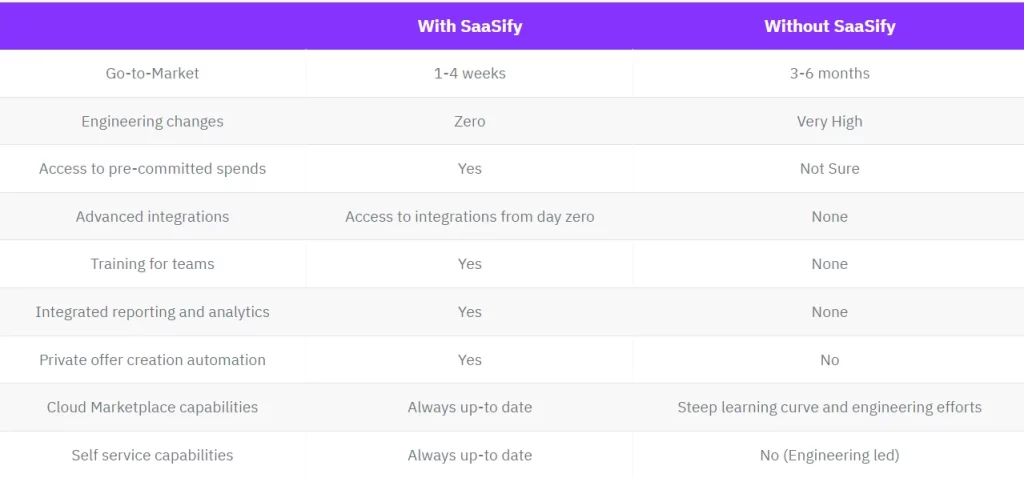Viewport: 1024px width, 478px height.
Task: Click "Steep learning curve and engineering efforts" cell
Action: pos(830,407)
